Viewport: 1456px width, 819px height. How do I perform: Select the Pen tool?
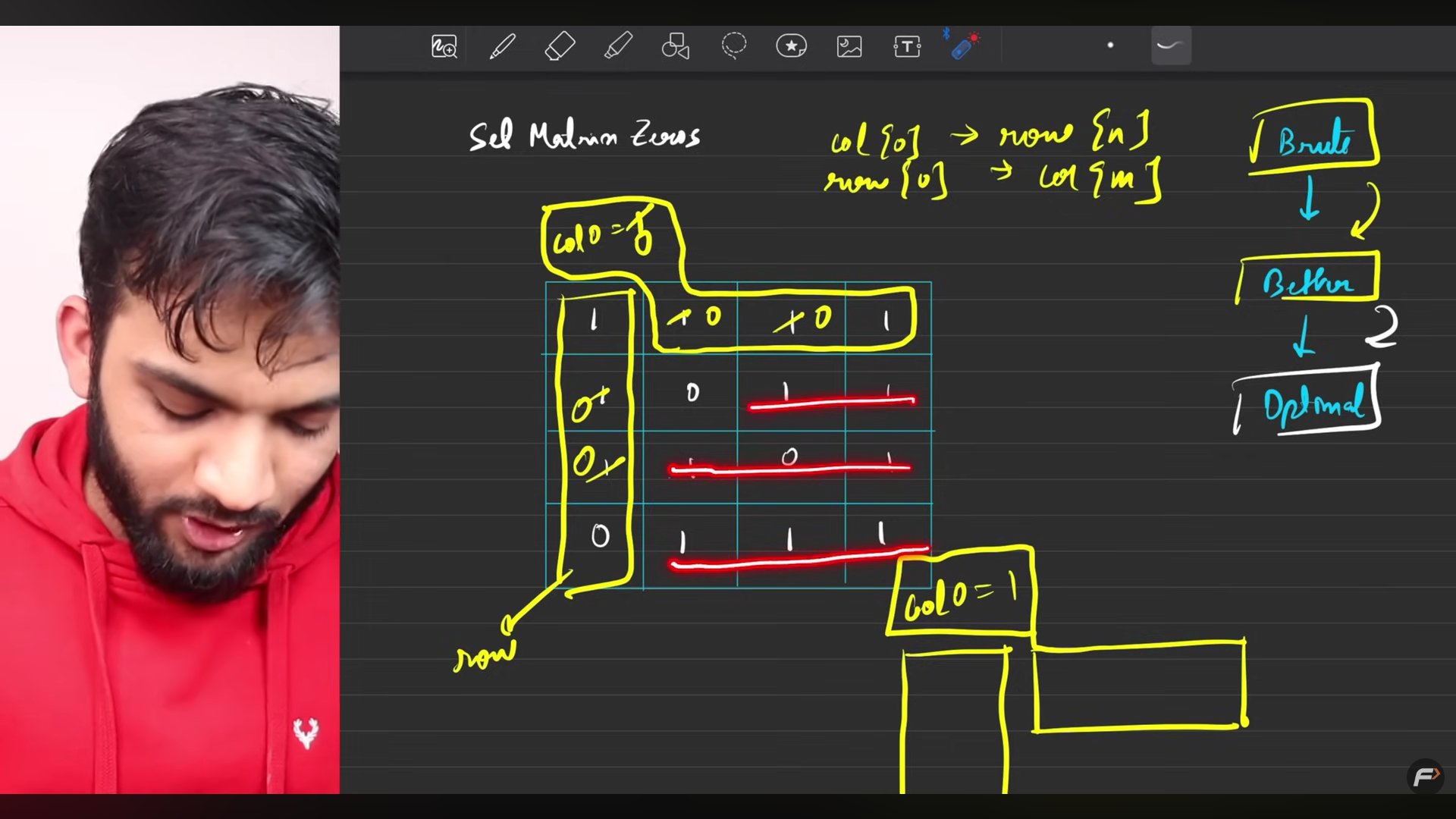pyautogui.click(x=502, y=47)
